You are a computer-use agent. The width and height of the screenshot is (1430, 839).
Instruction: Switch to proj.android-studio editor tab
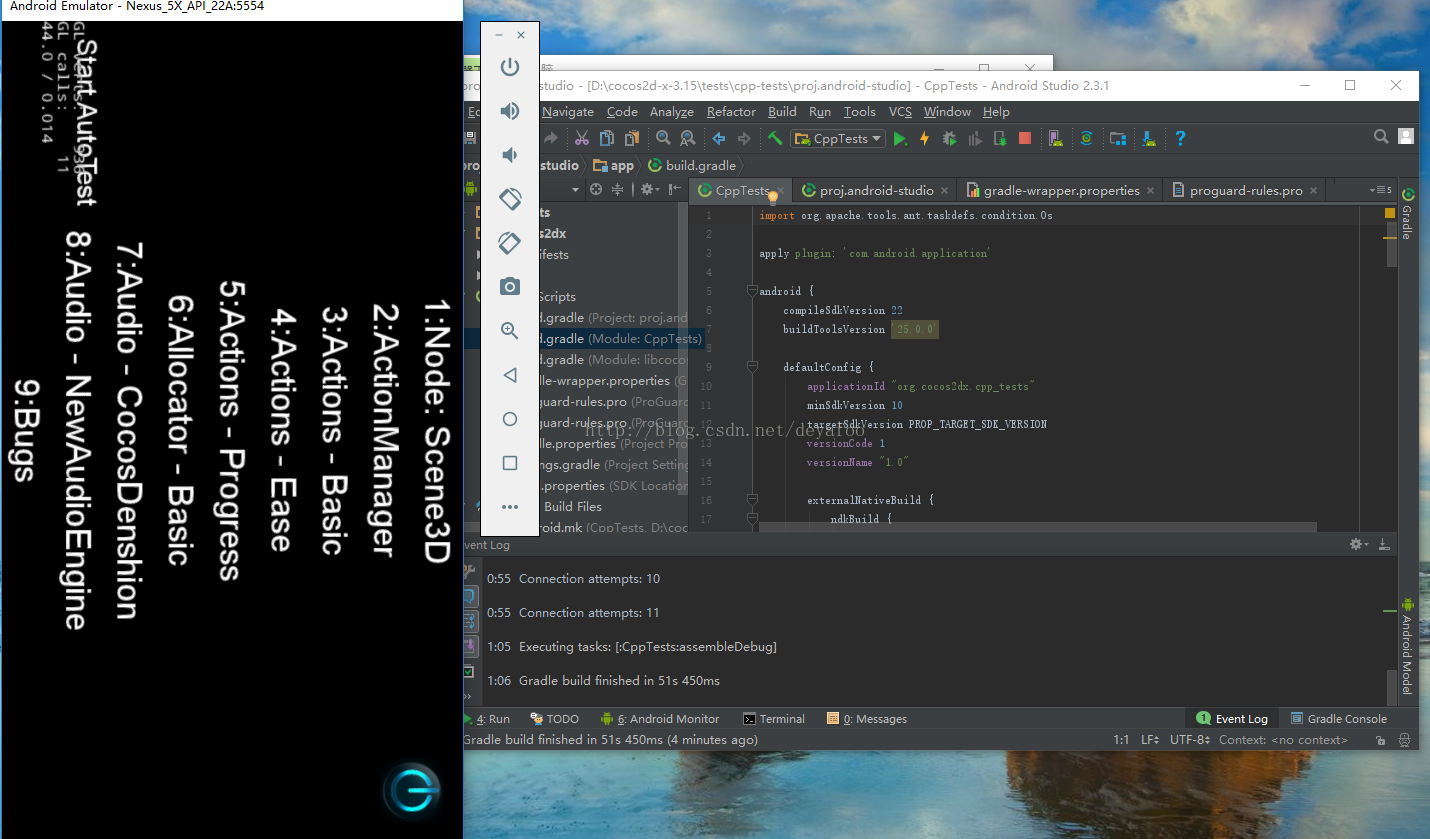(874, 190)
